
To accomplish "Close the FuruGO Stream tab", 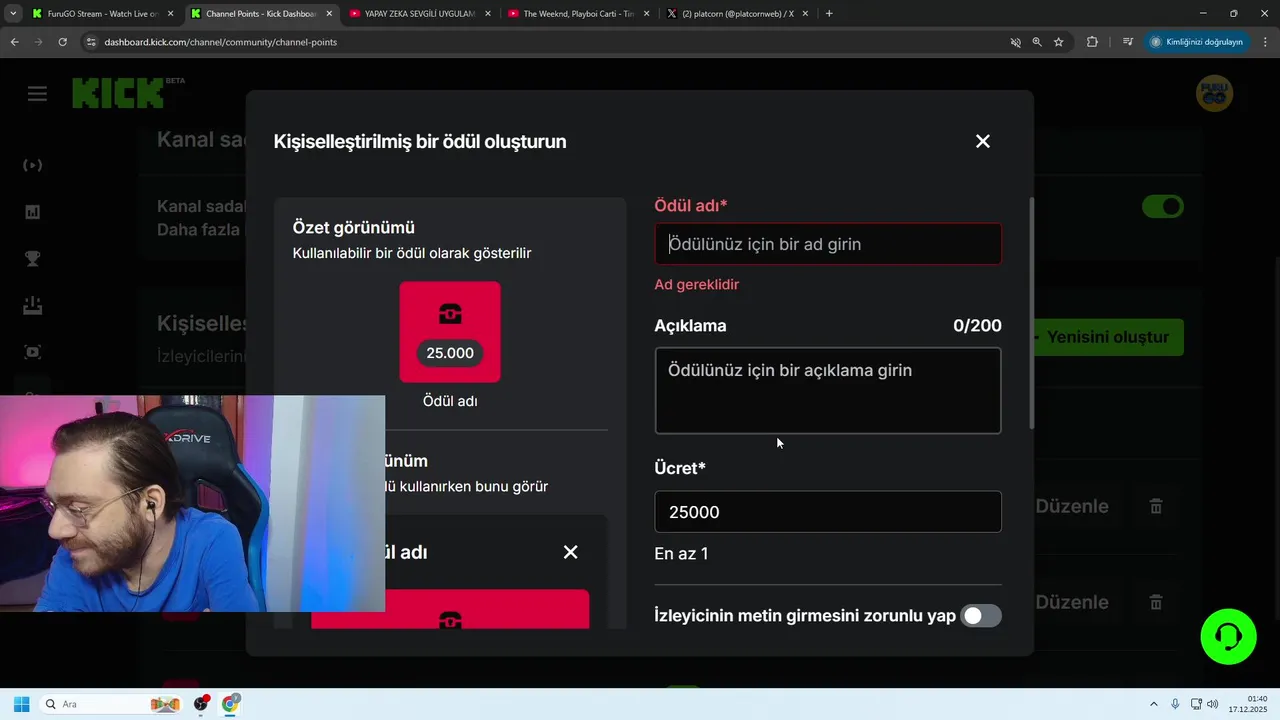I will pos(170,14).
